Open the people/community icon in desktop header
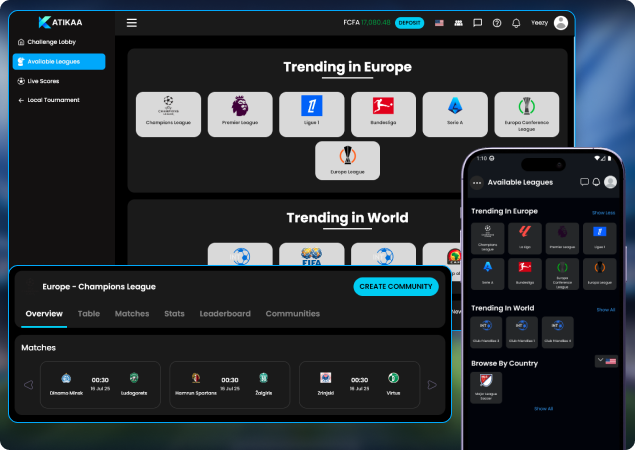 (x=458, y=23)
